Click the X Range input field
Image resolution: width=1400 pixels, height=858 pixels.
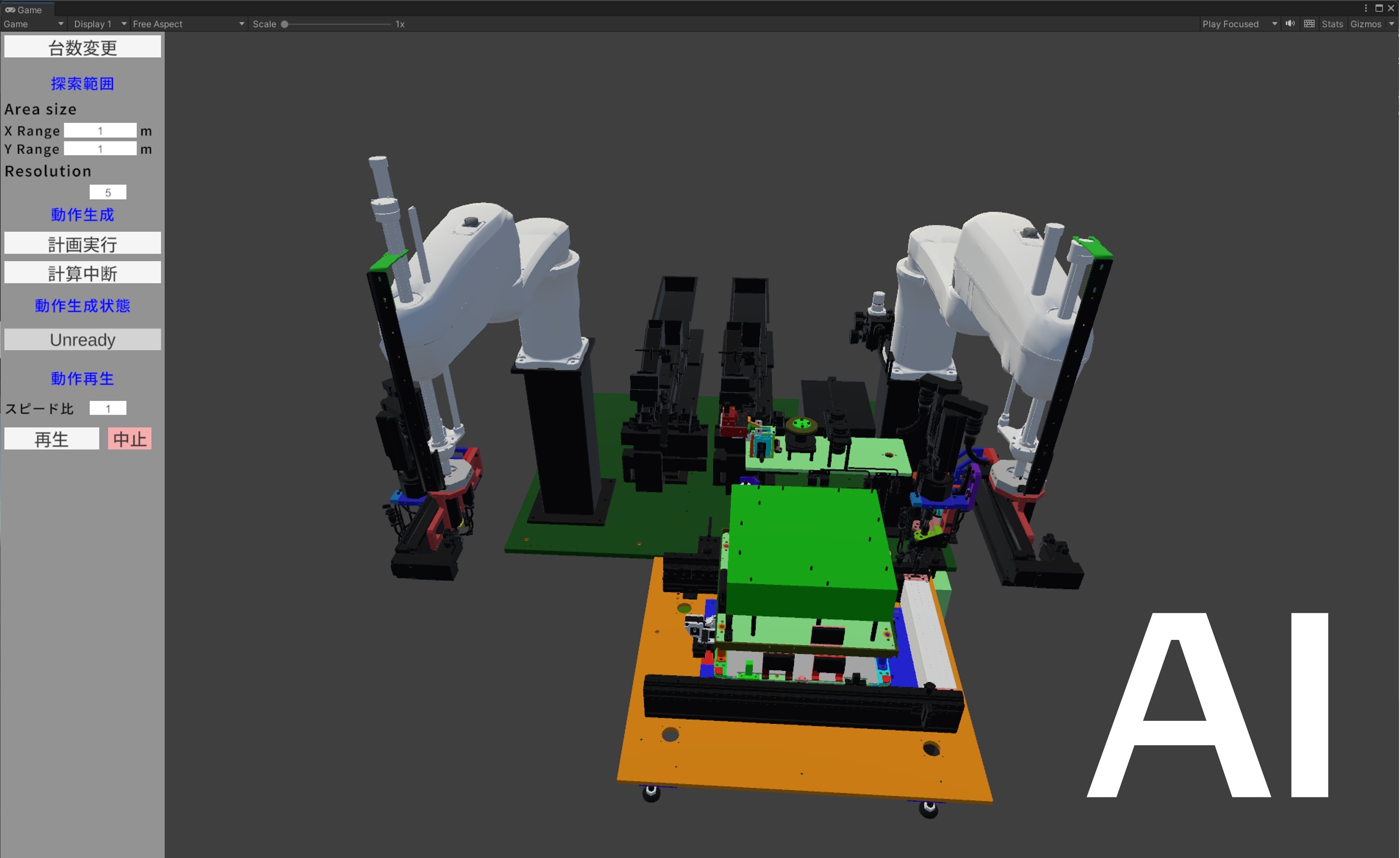click(x=100, y=131)
